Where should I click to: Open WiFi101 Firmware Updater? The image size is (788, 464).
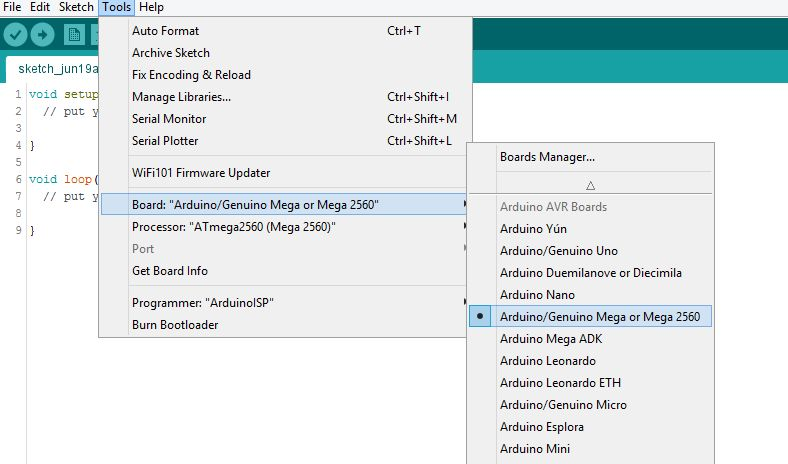285,173
